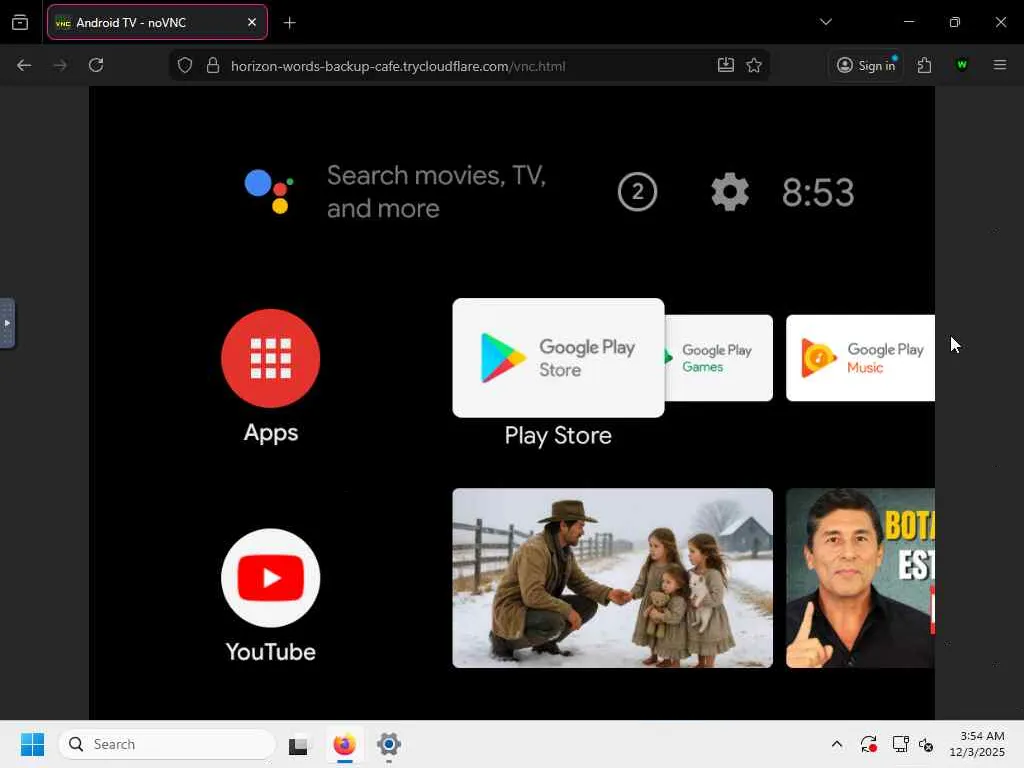Open the Firefox hamburger application menu
This screenshot has width=1024, height=768.
pyautogui.click(x=1000, y=65)
